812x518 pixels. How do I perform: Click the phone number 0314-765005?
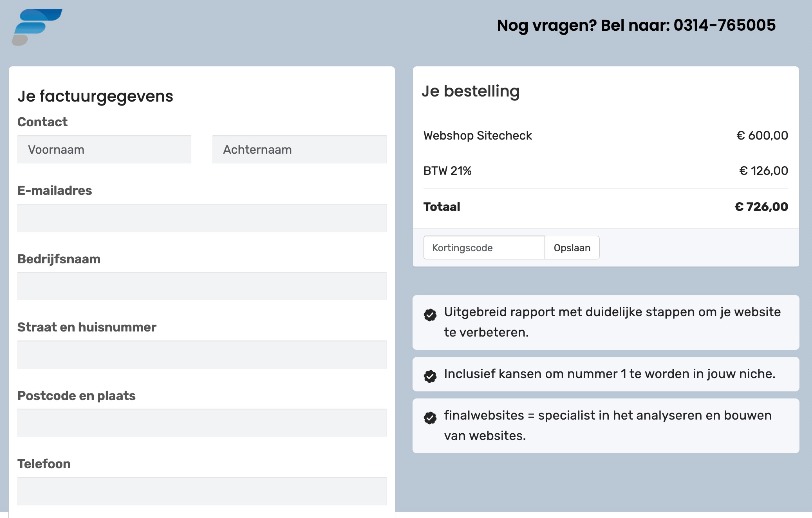click(724, 26)
